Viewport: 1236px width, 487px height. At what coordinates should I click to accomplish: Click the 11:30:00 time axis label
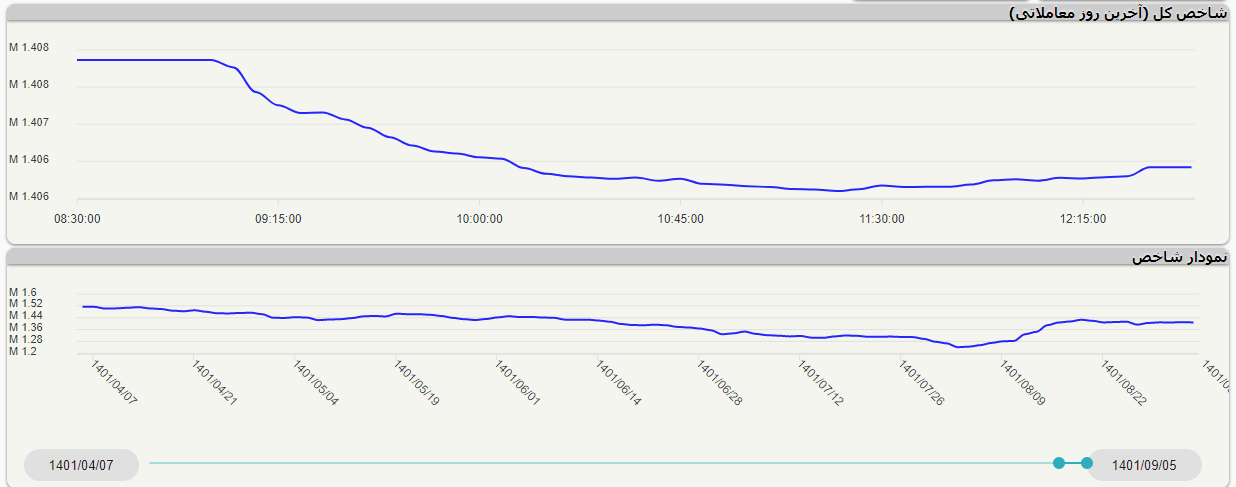point(881,219)
